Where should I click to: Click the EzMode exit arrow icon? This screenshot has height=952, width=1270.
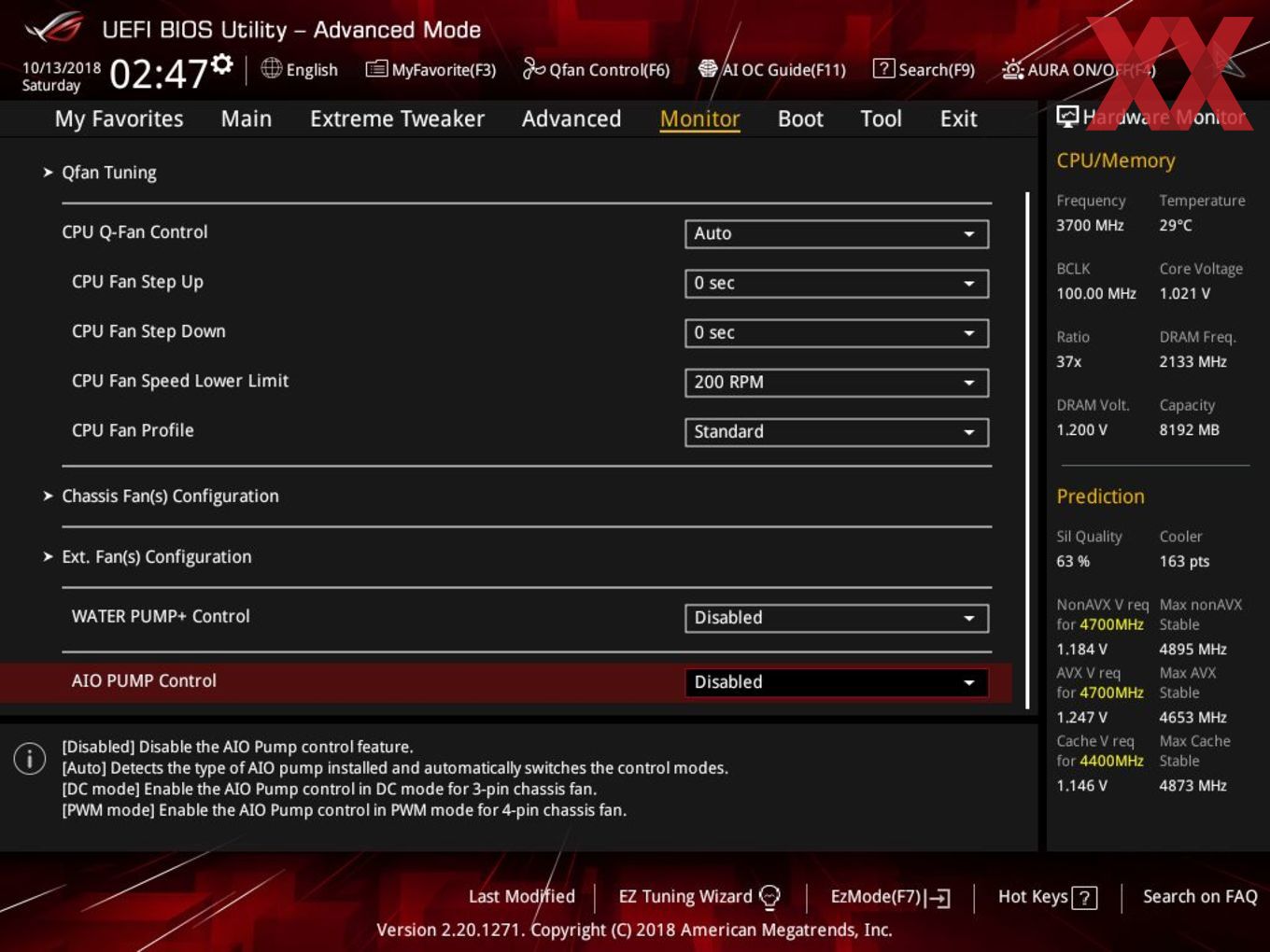coord(938,898)
